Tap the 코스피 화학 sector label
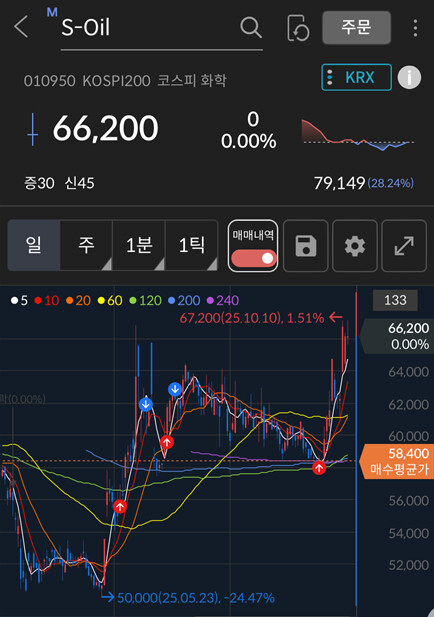Screen dimensions: 434x617 click(192, 81)
